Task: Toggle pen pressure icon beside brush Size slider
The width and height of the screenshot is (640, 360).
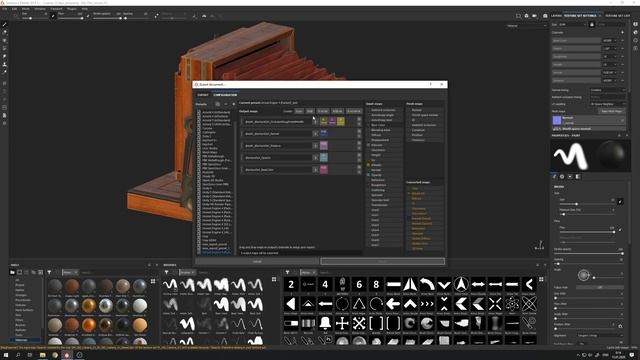Action: [x=620, y=201]
